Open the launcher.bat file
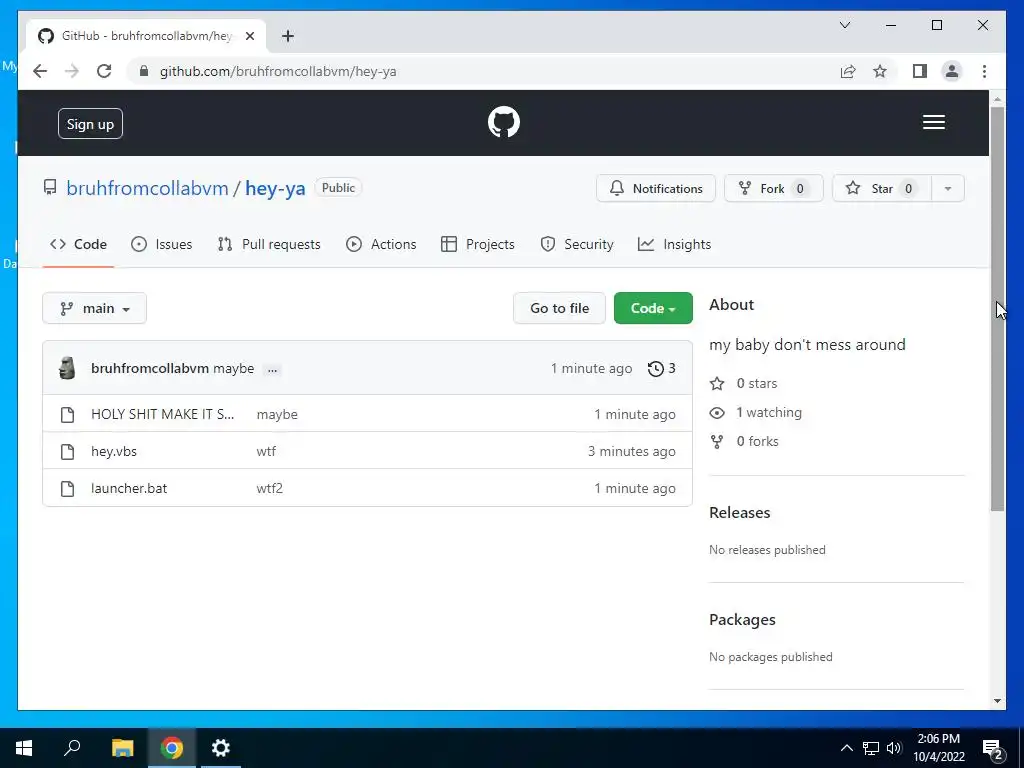The height and width of the screenshot is (768, 1024). pyautogui.click(x=129, y=488)
